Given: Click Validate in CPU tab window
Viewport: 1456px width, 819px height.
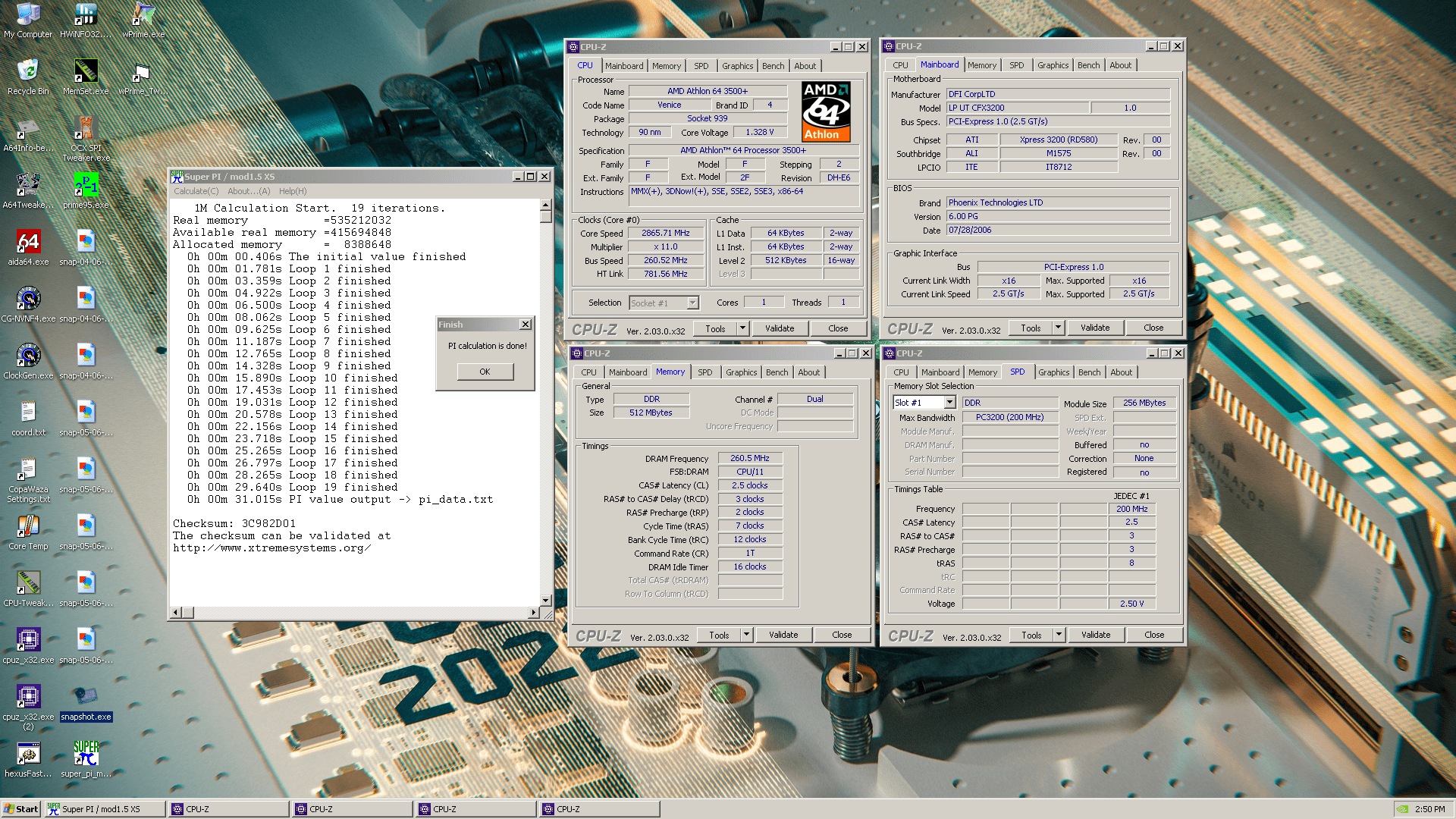Looking at the screenshot, I should 780,328.
